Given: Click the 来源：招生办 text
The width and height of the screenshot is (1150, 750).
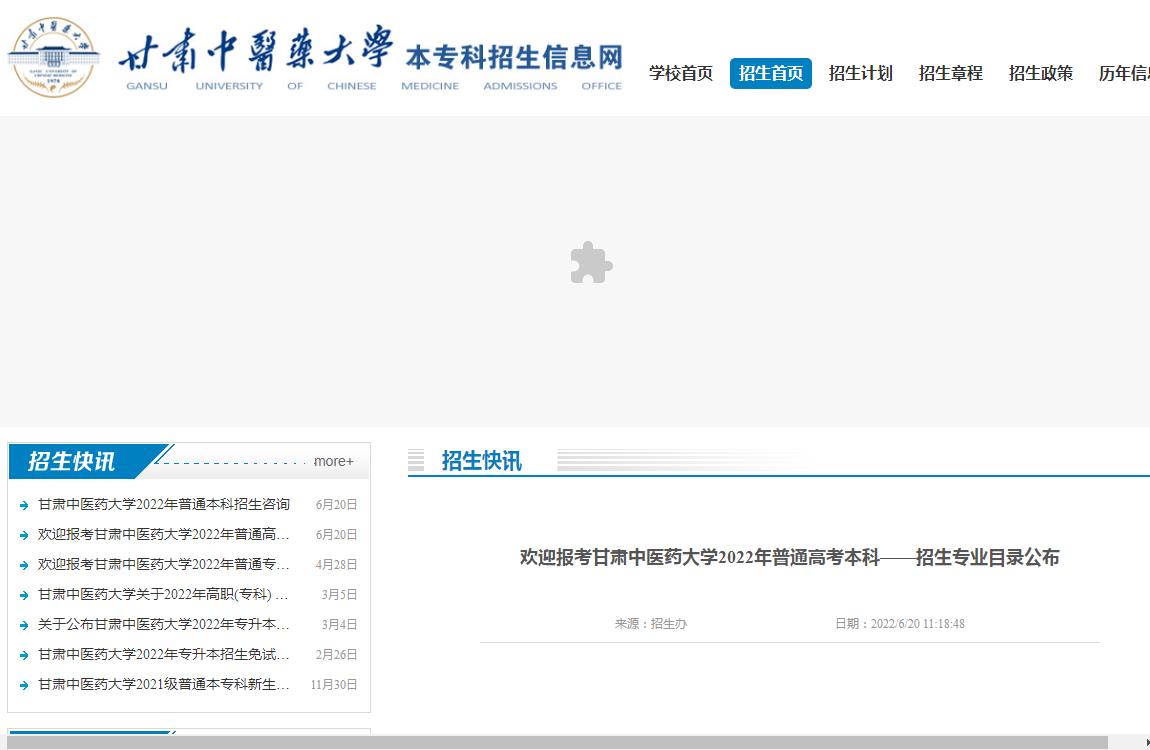Looking at the screenshot, I should coord(651,624).
